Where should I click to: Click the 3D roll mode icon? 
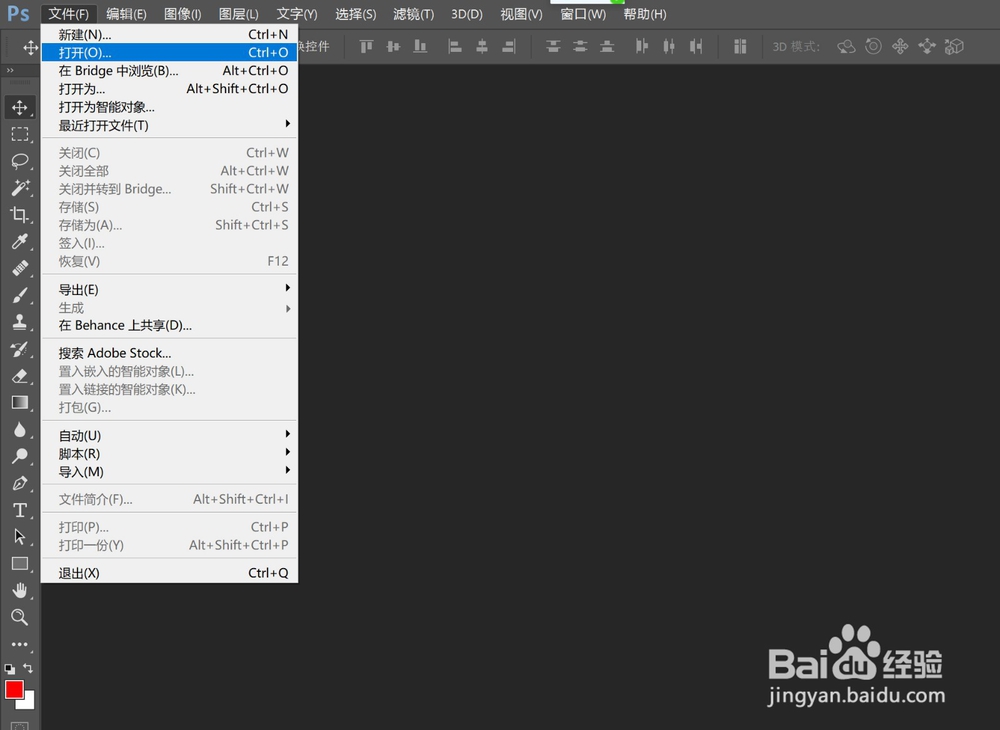tap(873, 47)
